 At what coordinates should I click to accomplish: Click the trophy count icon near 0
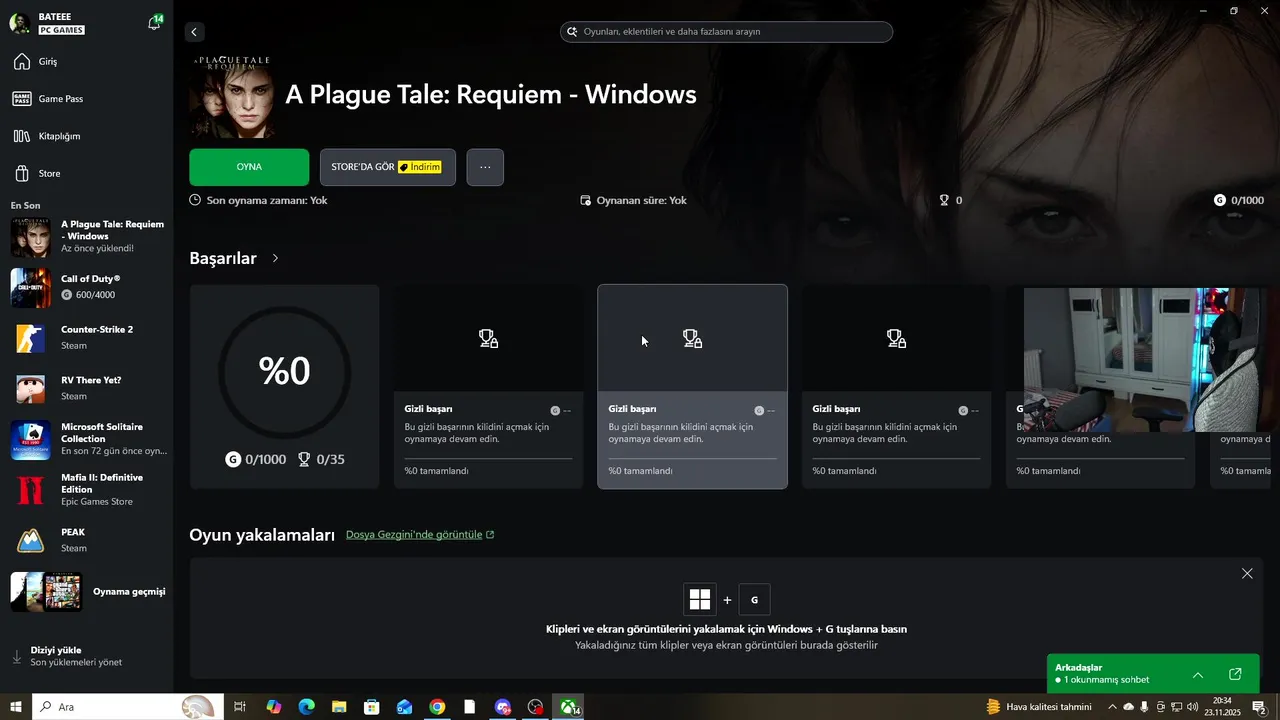click(944, 200)
